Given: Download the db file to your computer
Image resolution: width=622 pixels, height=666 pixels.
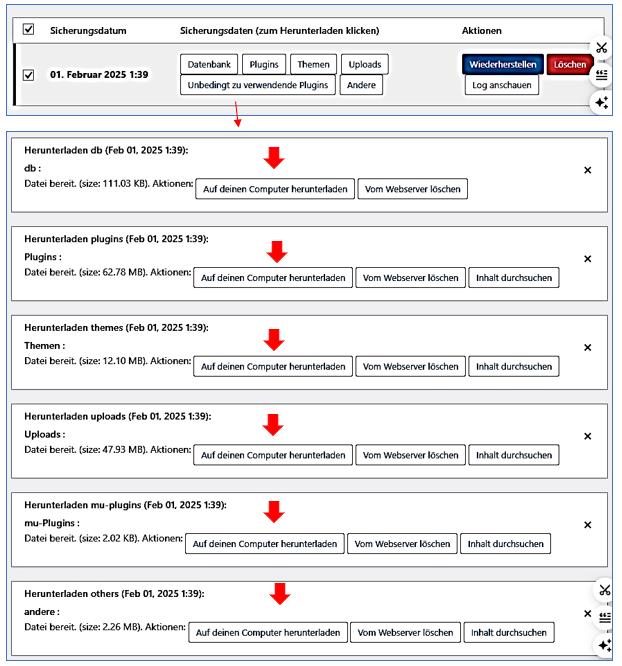Looking at the screenshot, I should coord(274,190).
